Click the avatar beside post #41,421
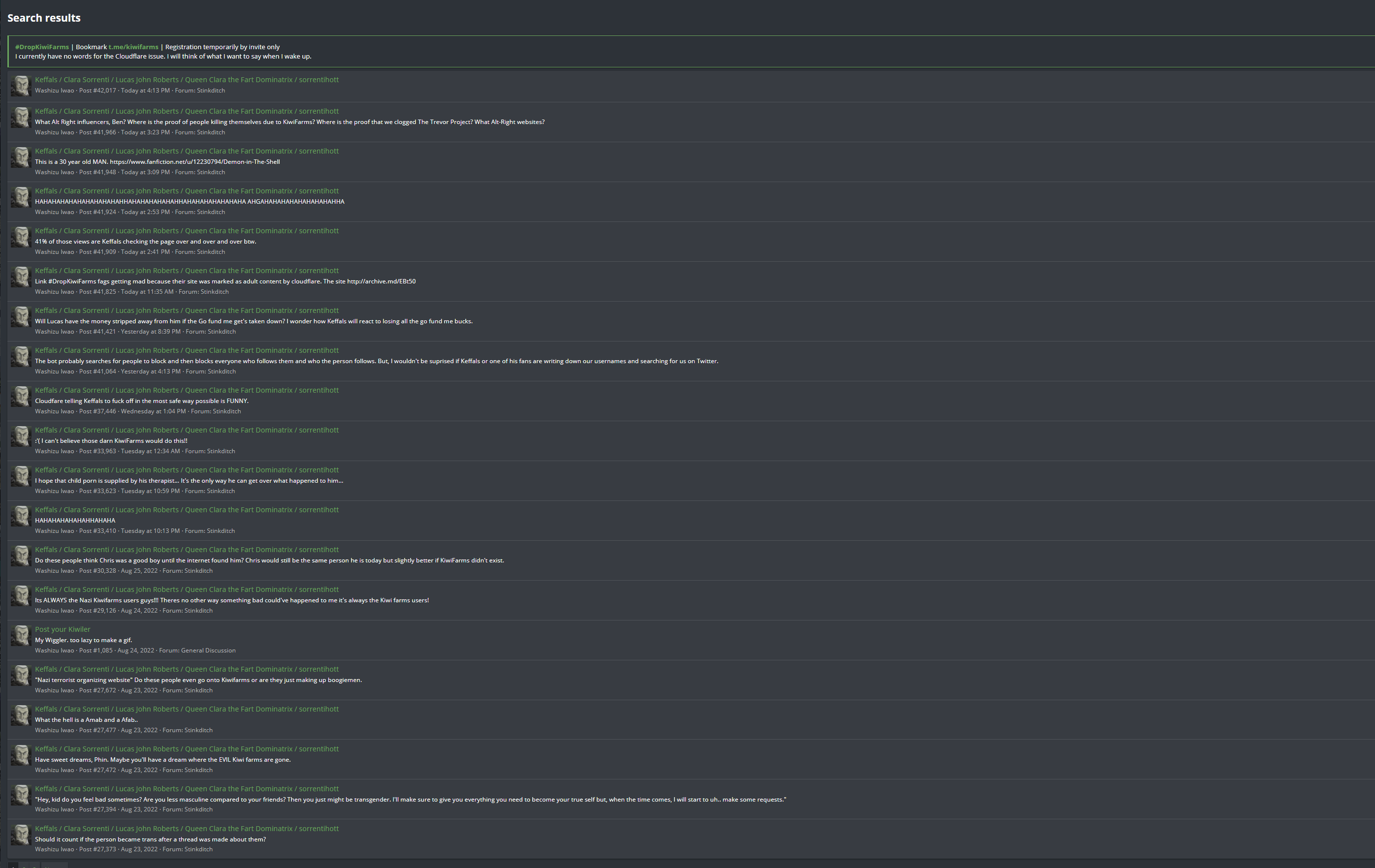Screen dimensions: 1375x868 tap(21, 317)
